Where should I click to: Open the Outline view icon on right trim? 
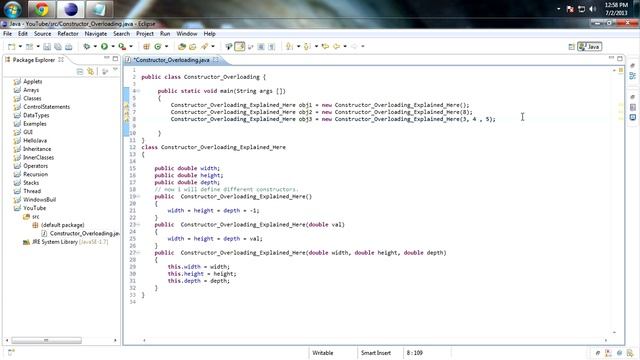tap(633, 76)
